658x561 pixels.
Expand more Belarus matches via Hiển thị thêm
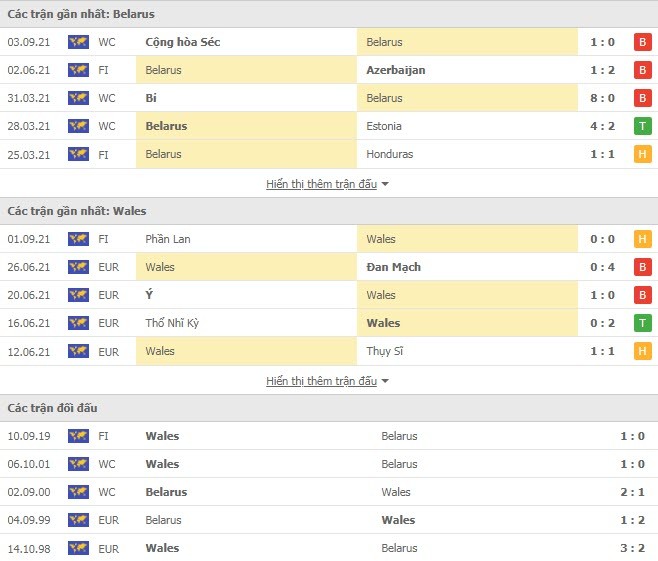(x=321, y=184)
